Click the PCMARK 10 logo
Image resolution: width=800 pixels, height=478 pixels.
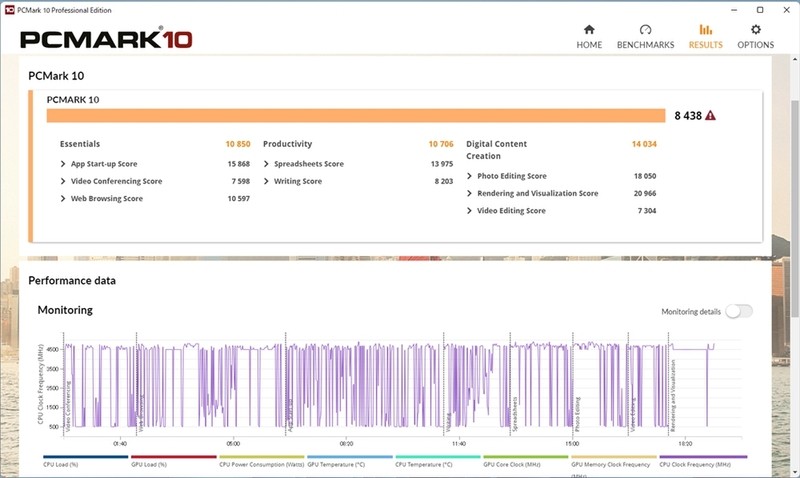coord(106,39)
